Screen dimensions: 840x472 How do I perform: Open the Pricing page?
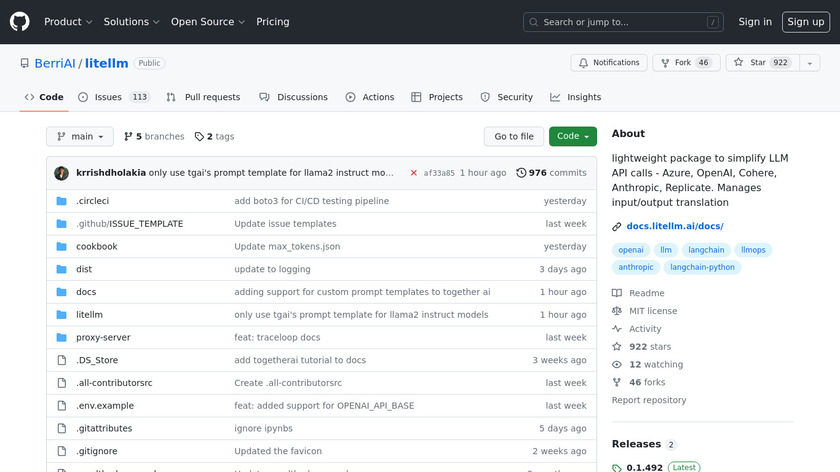(x=273, y=22)
